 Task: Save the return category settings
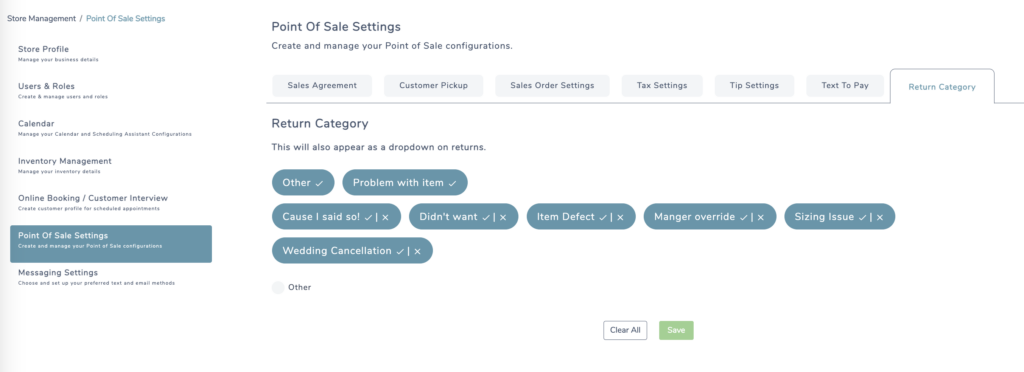676,330
